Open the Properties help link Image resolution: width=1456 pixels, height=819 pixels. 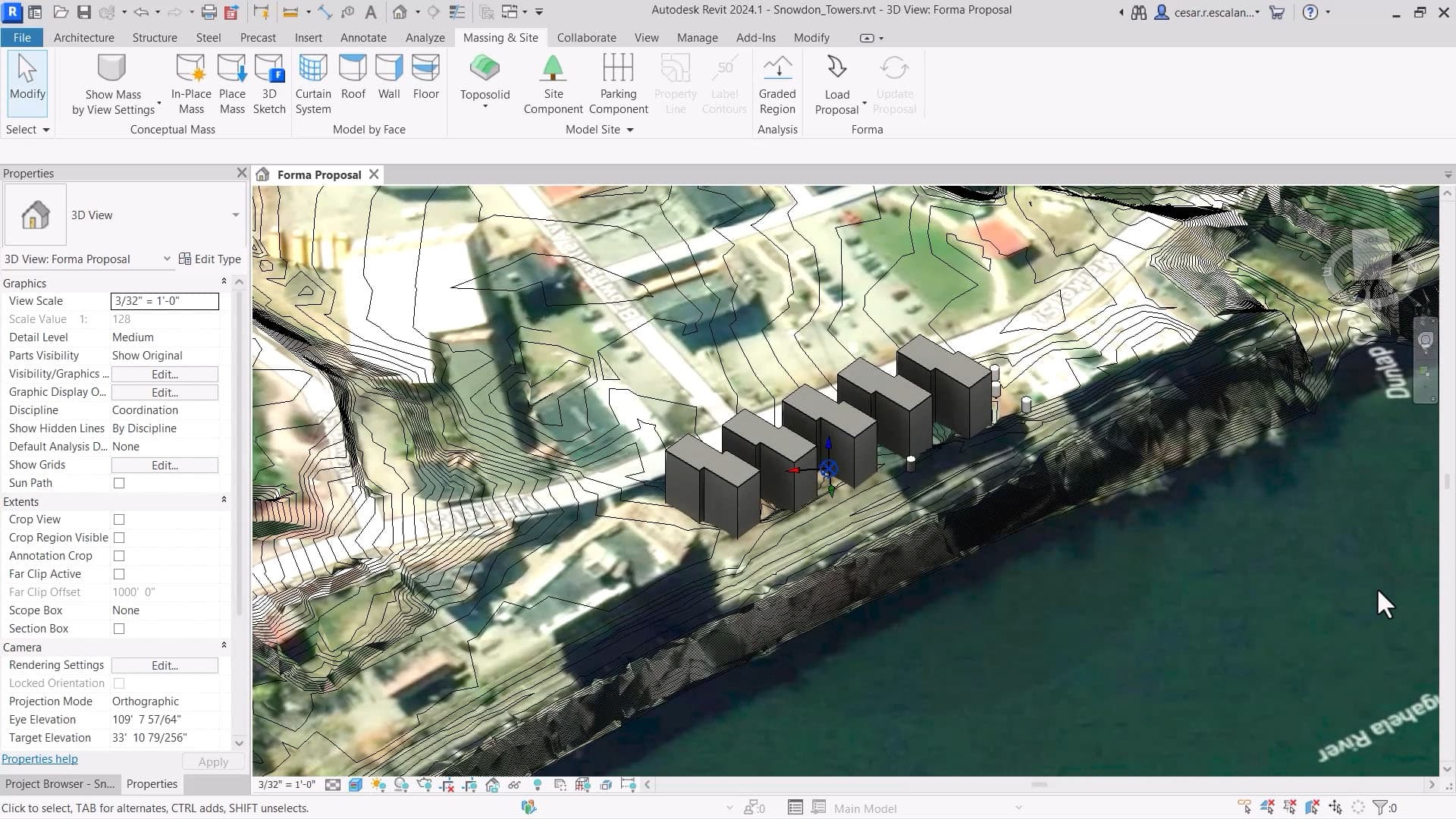point(39,758)
